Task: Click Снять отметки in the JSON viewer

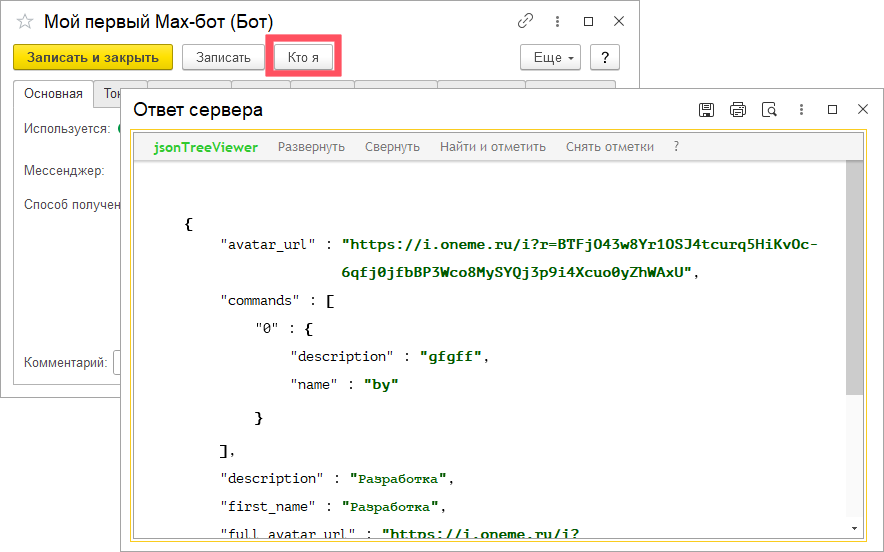Action: click(610, 147)
